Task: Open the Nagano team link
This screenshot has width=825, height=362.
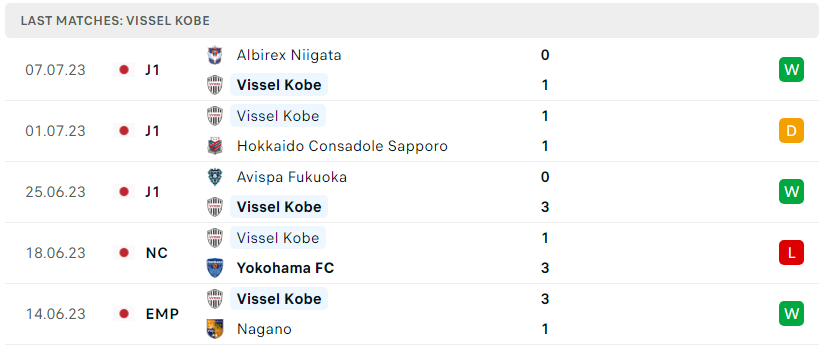Action: click(264, 329)
